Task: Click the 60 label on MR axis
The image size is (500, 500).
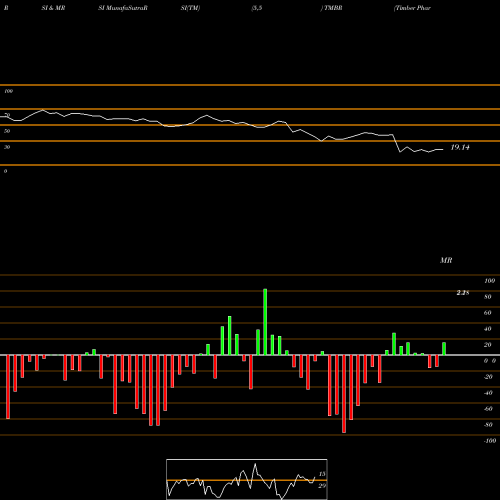Action: tap(488, 313)
